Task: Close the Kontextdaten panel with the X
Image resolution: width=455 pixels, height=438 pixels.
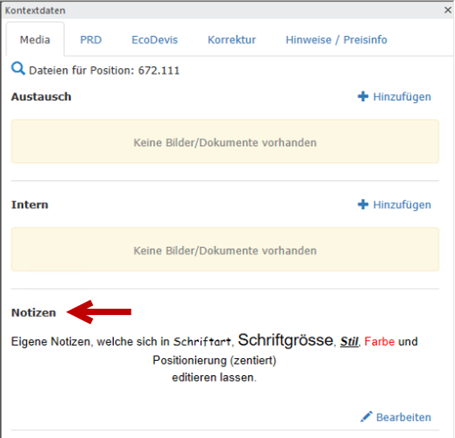Action: click(448, 10)
